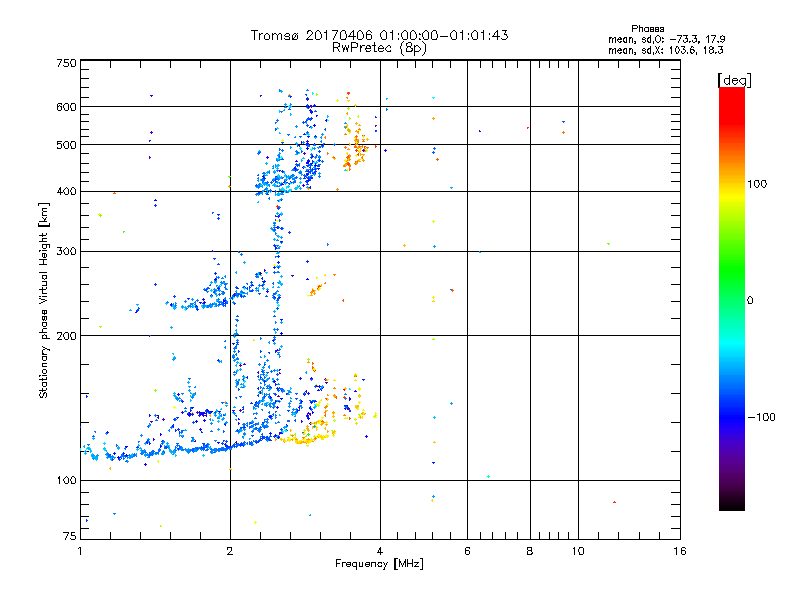Click the dense blue echo cluster near 420 km

coord(288,179)
